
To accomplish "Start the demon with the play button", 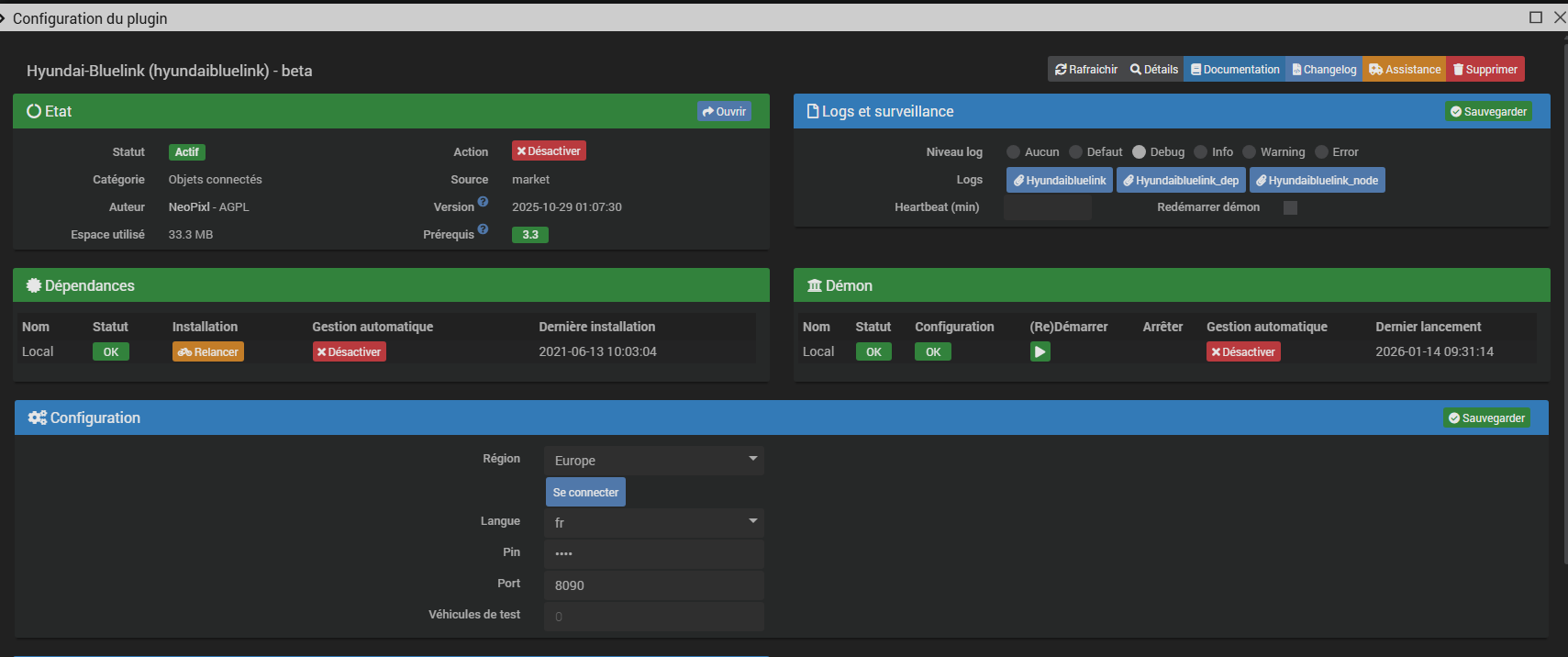I will (x=1040, y=351).
